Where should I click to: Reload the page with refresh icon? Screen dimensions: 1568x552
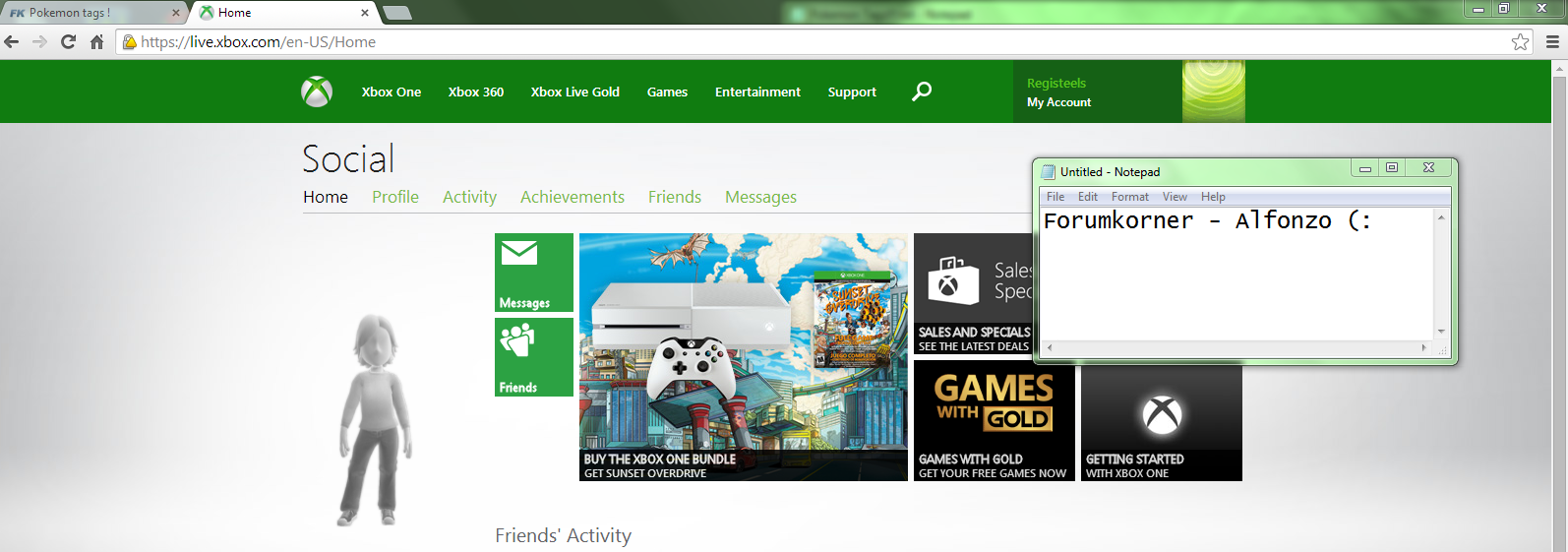coord(68,41)
